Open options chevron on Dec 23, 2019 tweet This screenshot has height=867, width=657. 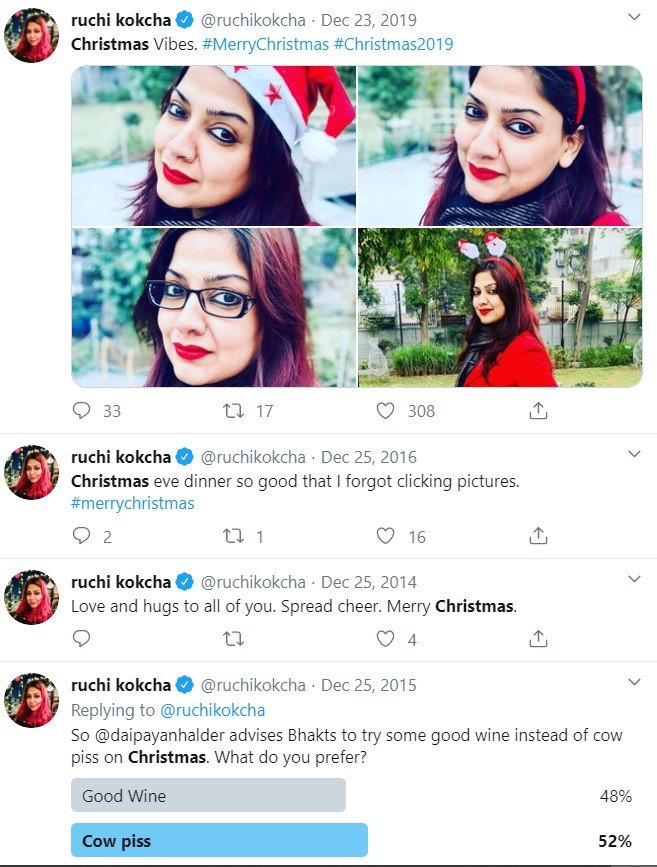[633, 19]
